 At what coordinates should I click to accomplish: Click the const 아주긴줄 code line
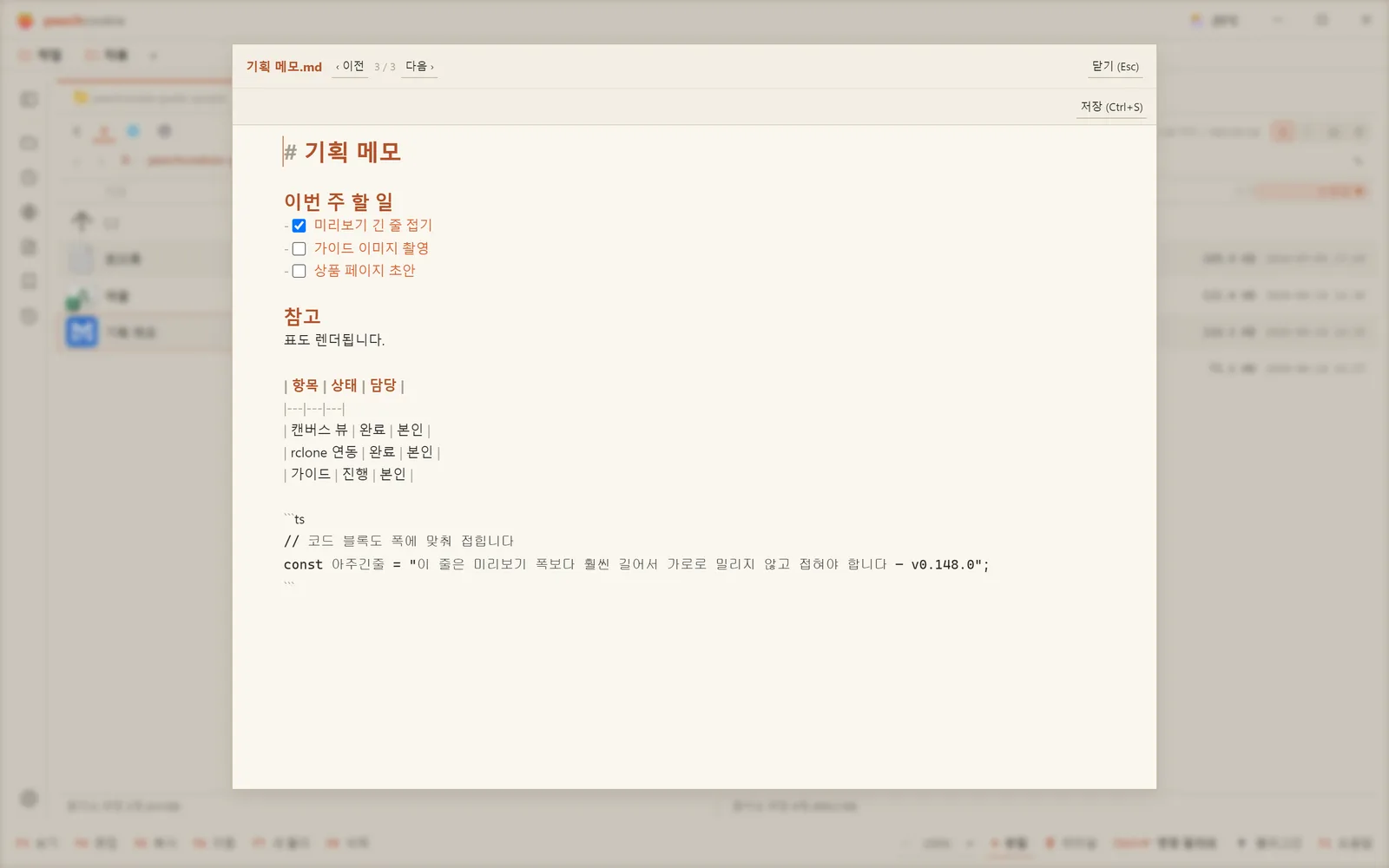click(x=636, y=564)
